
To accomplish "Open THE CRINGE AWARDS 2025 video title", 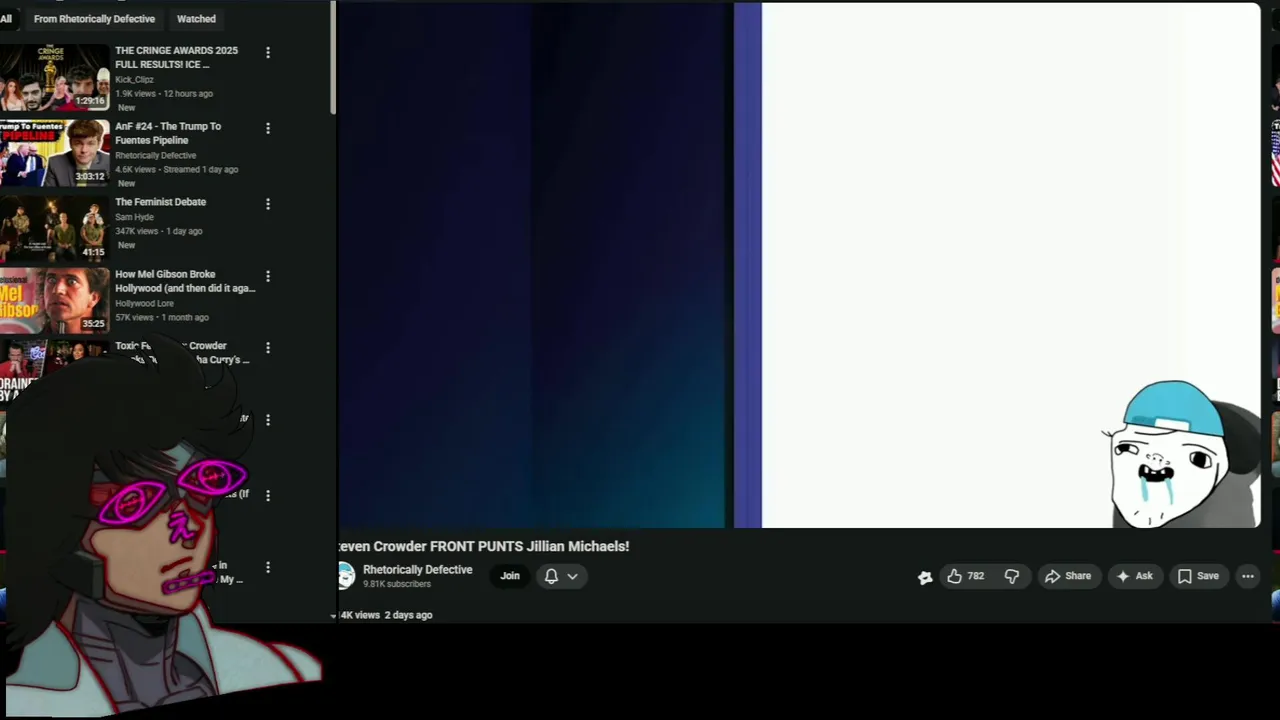I will [177, 57].
